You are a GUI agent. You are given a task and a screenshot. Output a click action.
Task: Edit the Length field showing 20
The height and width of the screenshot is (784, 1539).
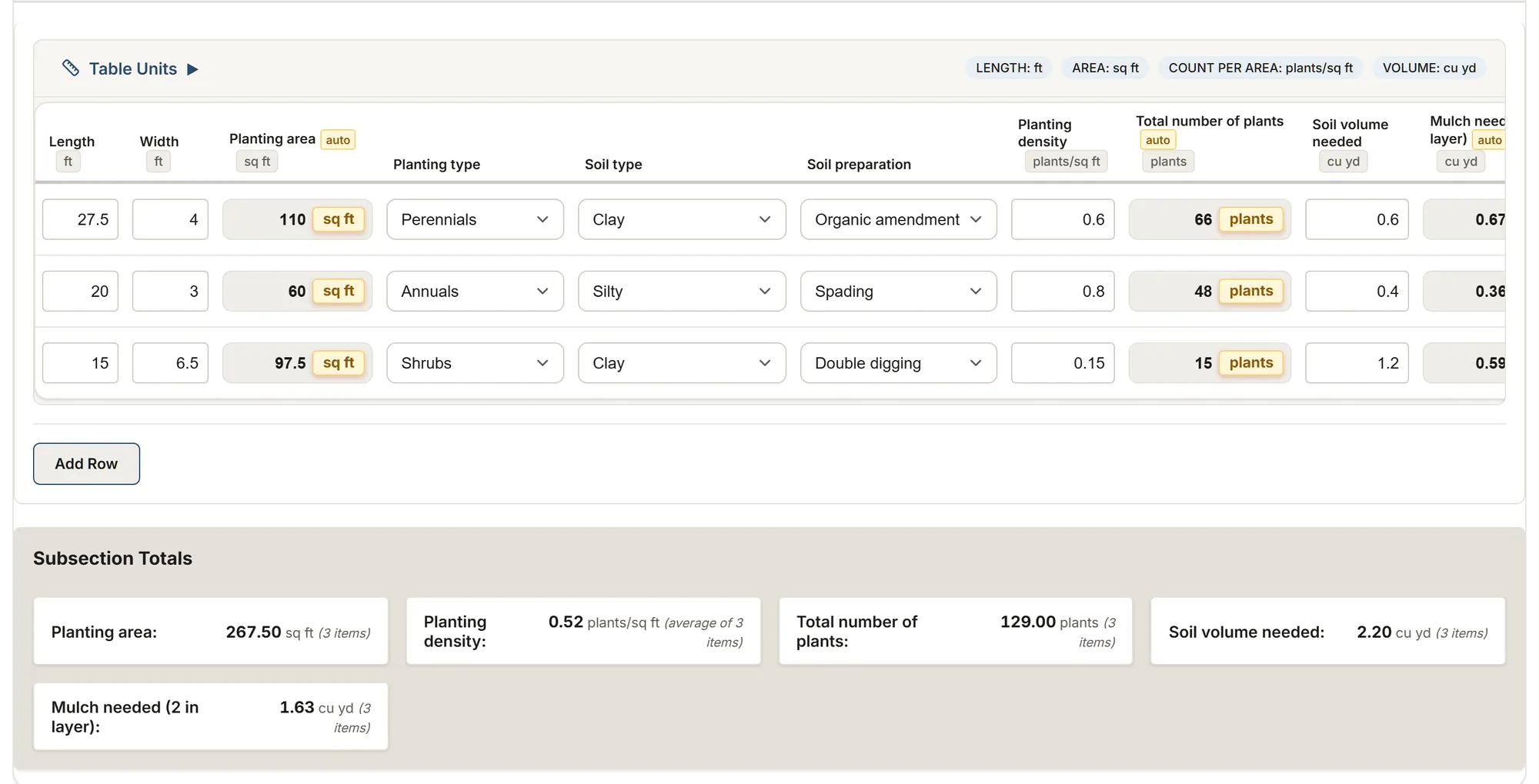(80, 291)
